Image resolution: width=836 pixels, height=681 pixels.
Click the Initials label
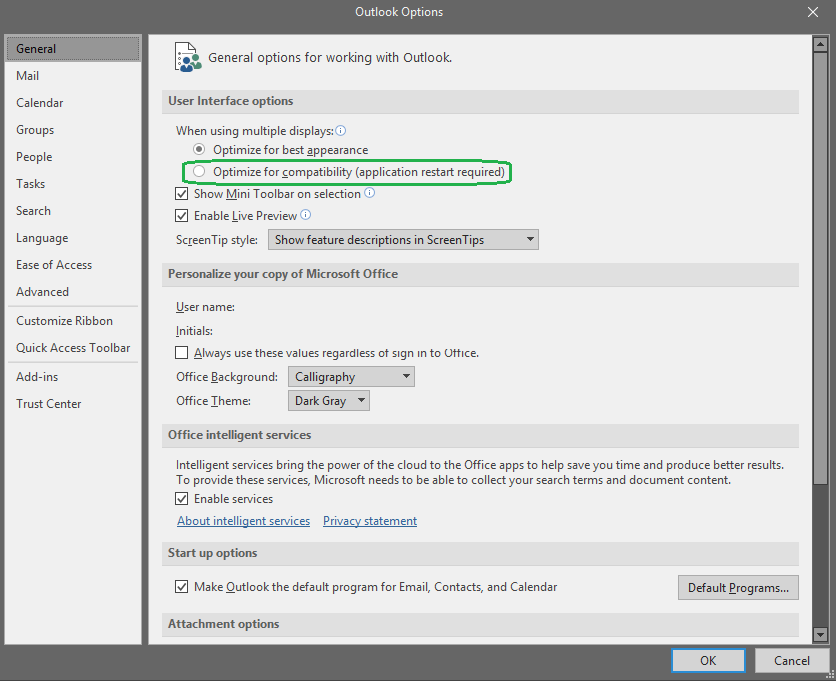pyautogui.click(x=194, y=331)
